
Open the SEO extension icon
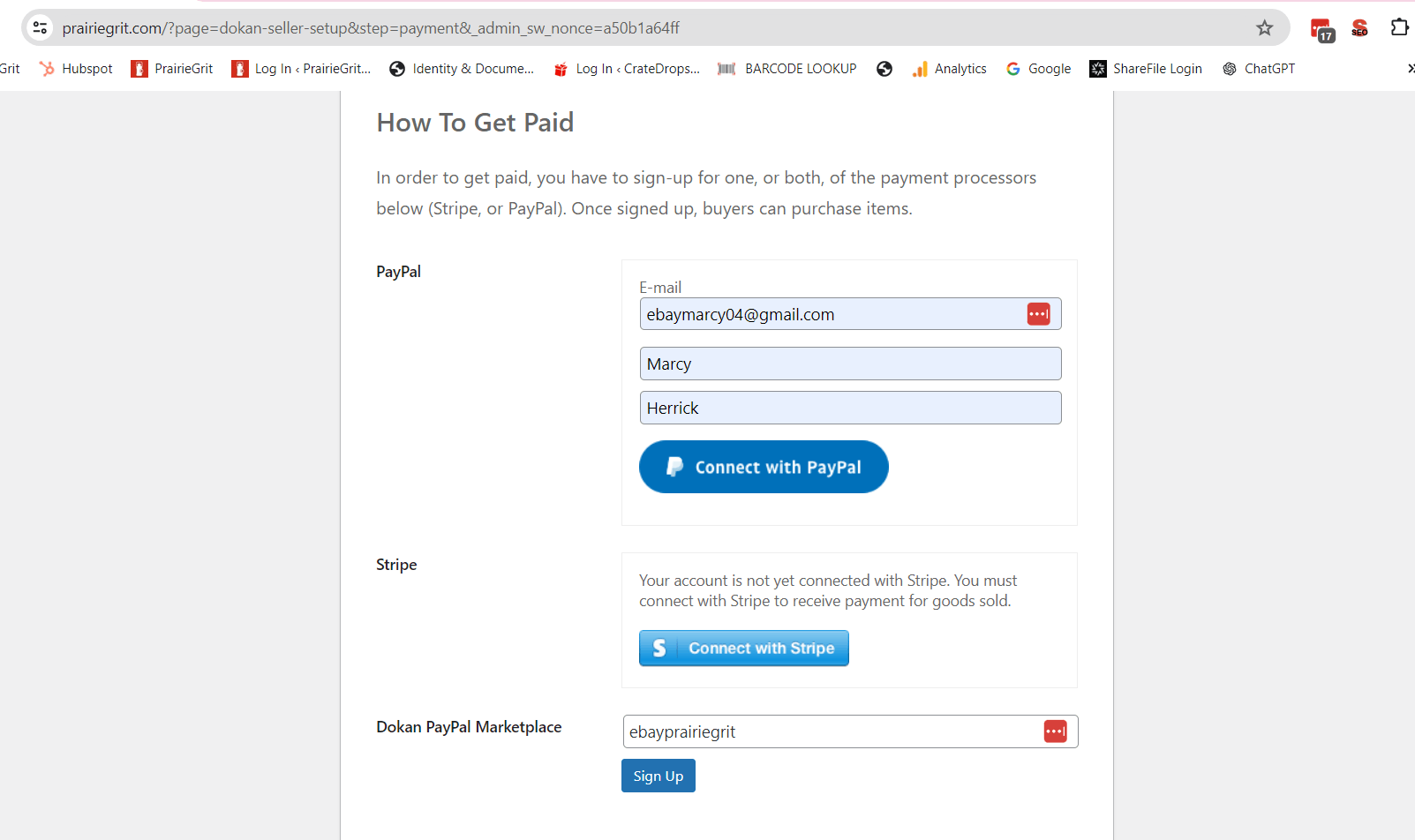coord(1359,28)
